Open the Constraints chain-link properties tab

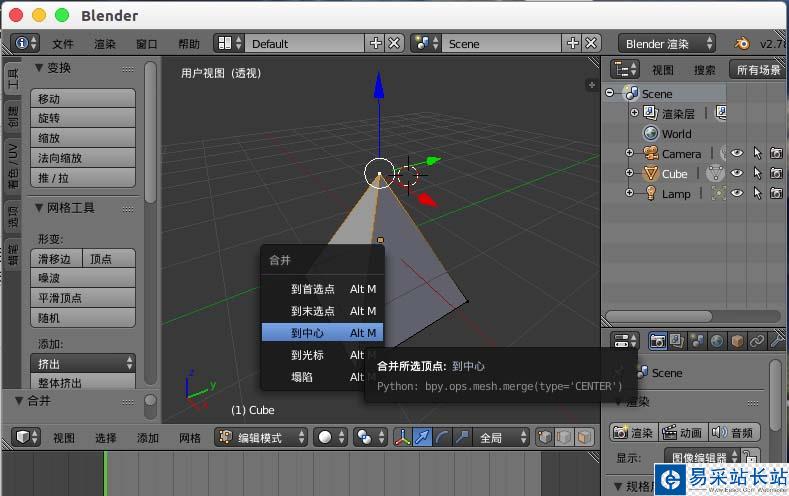756,342
